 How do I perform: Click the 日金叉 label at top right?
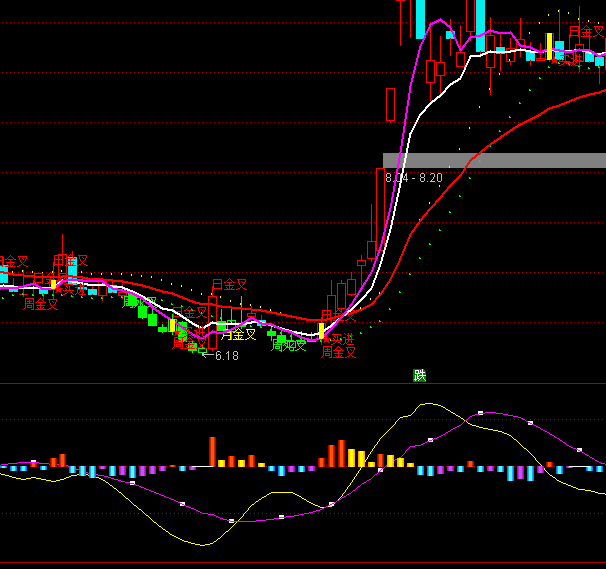pos(586,32)
